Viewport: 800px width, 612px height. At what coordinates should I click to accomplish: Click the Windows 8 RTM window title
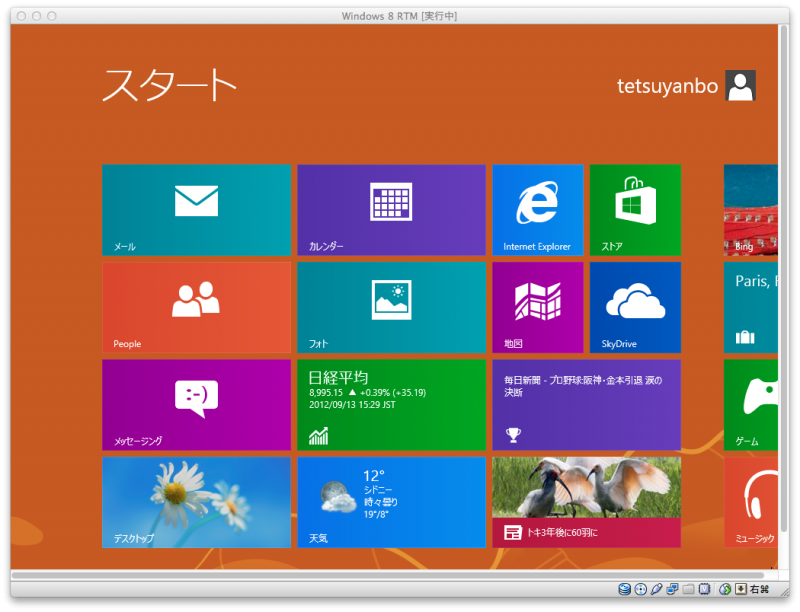tap(399, 16)
